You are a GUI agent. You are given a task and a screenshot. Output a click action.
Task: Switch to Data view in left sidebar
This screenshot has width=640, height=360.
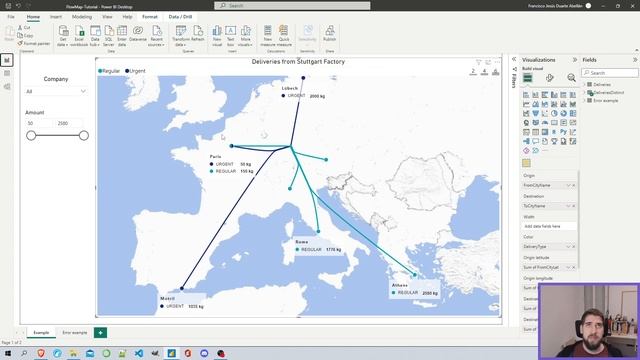click(7, 73)
